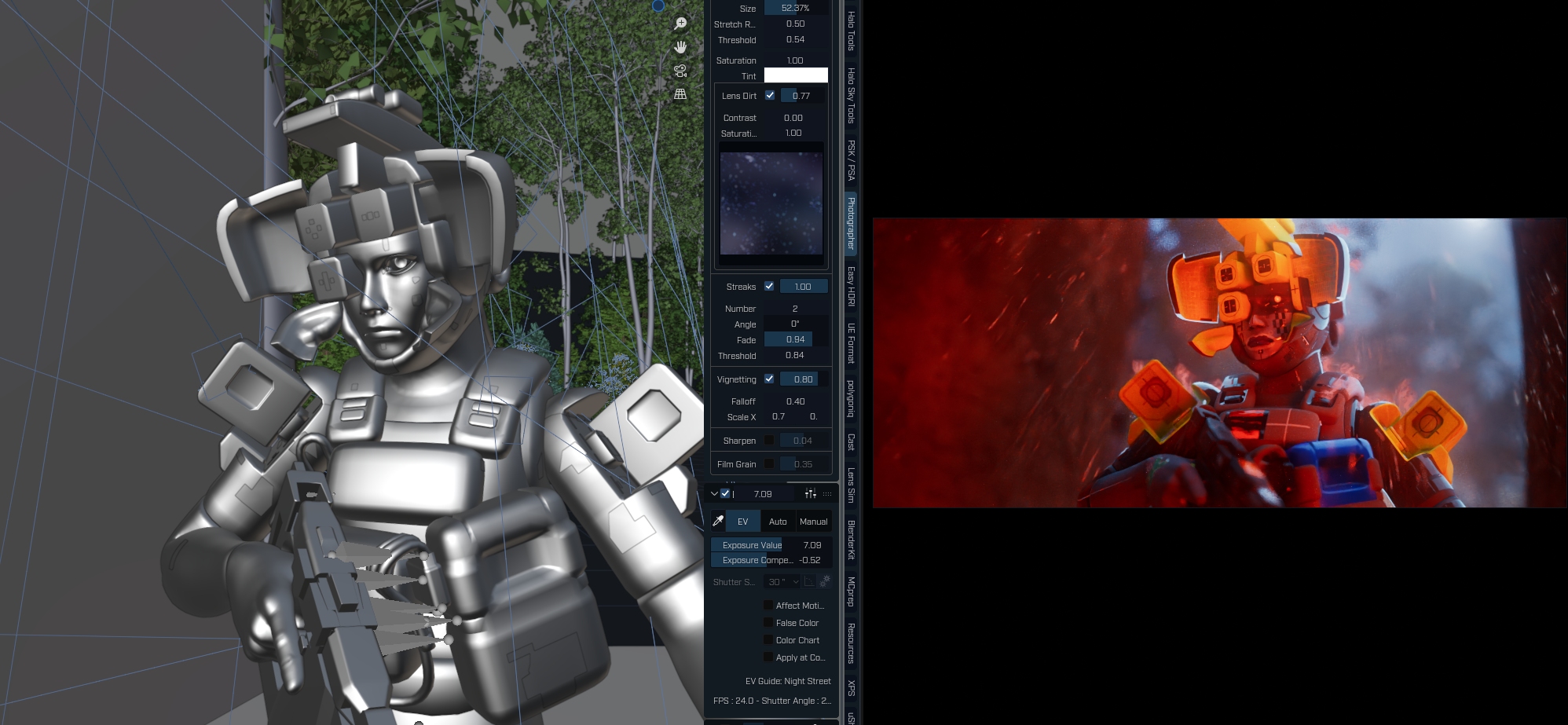This screenshot has width=1568, height=725.
Task: Open the BlenderKit sidebar tab
Action: 851,540
